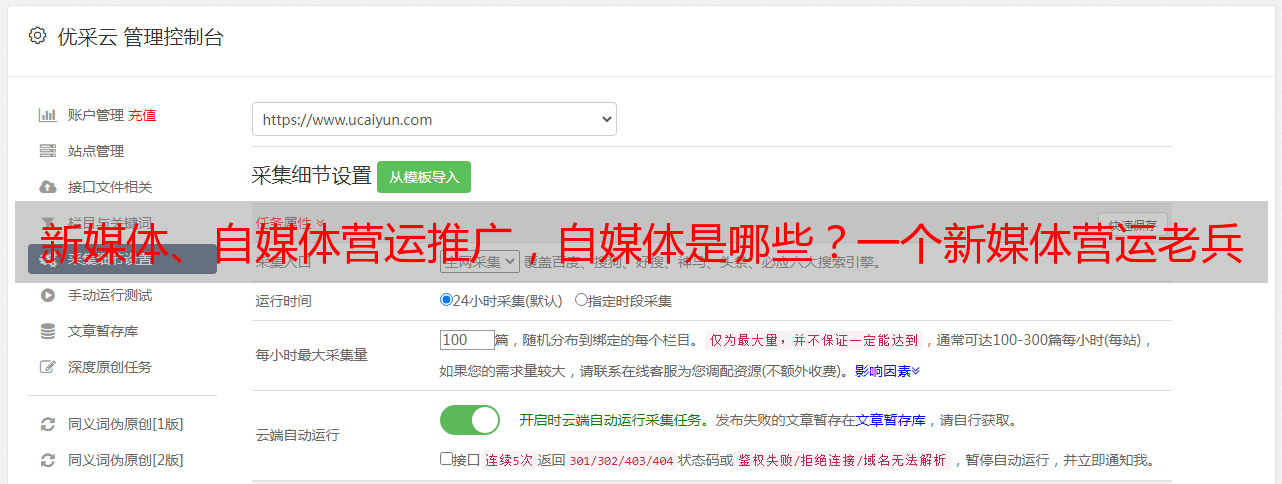Open the https://www.ucaiyun.com site dropdown
The image size is (1282, 484).
pos(434,119)
